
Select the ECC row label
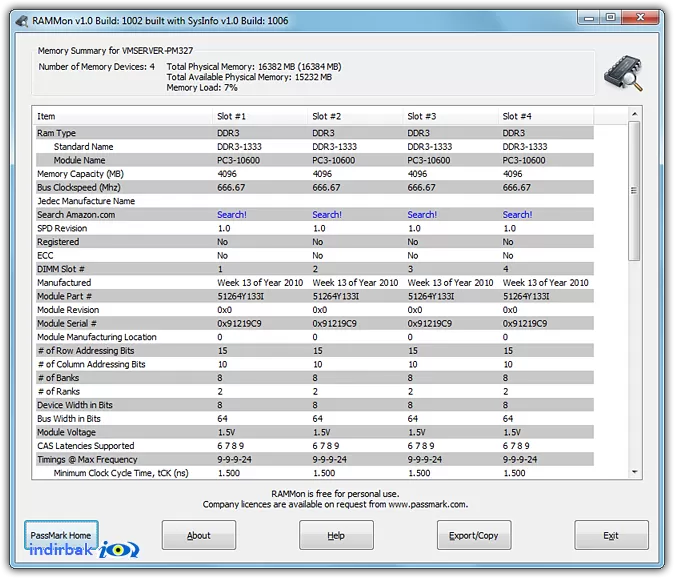[x=45, y=255]
